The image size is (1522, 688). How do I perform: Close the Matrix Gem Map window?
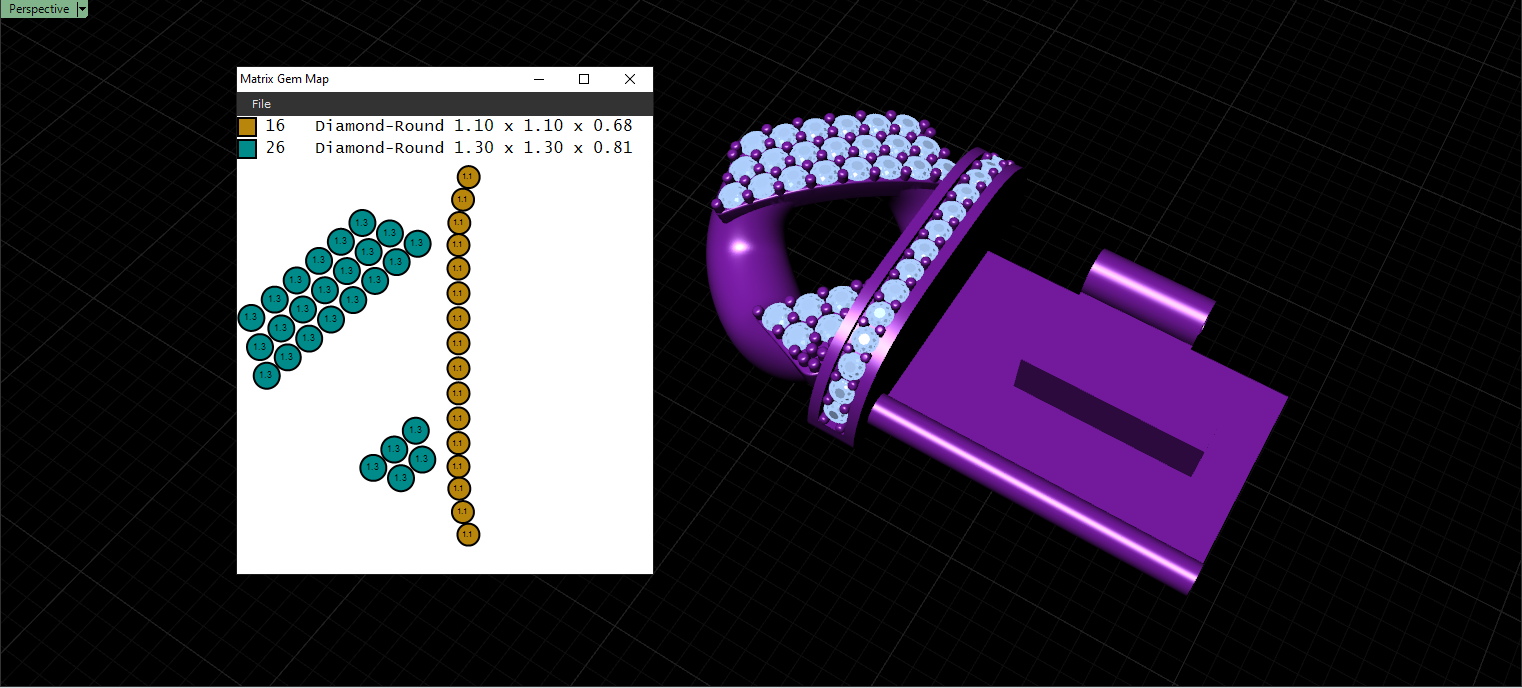pyautogui.click(x=630, y=79)
